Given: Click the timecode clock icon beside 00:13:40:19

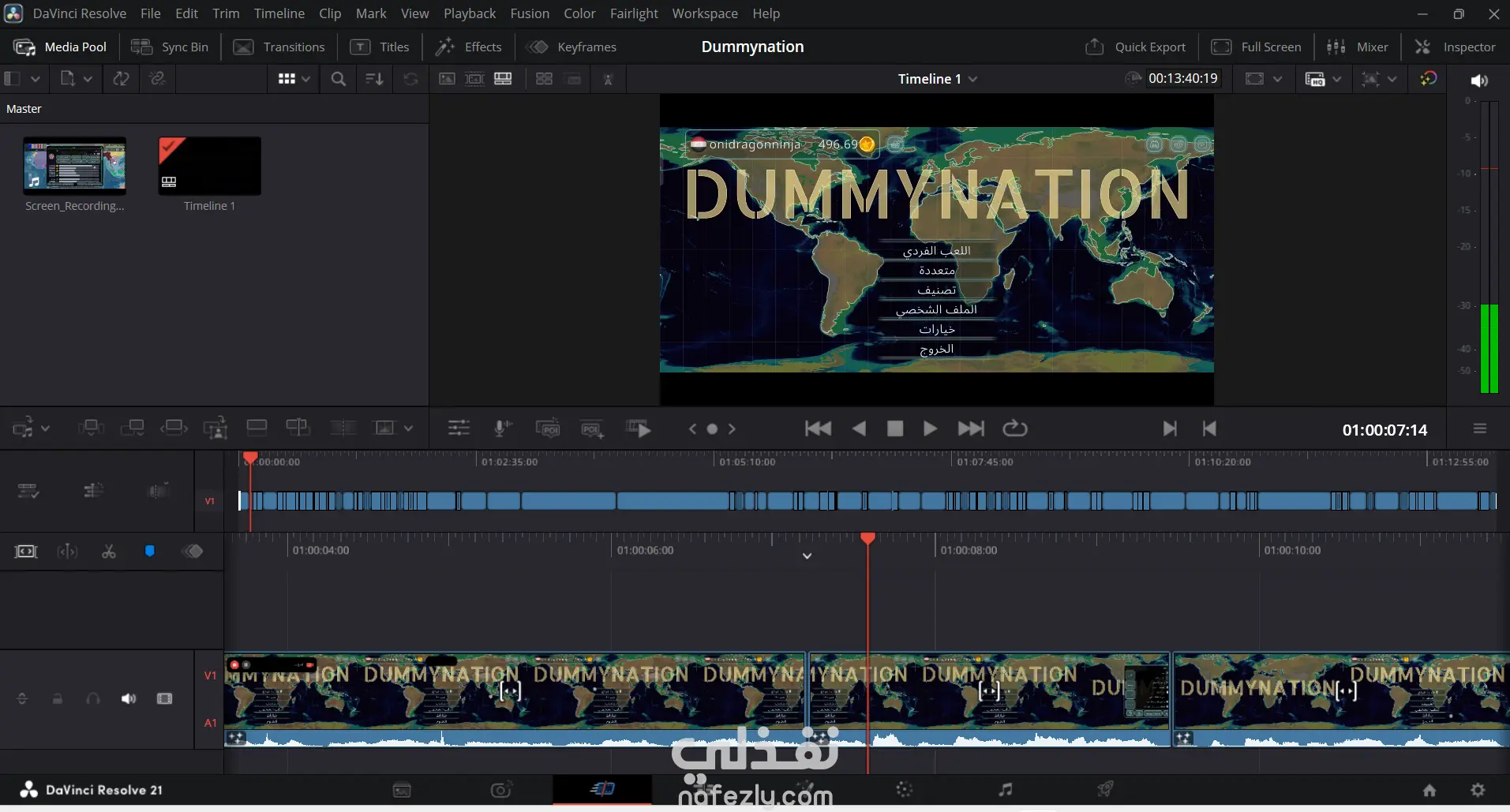Looking at the screenshot, I should coord(1133,78).
